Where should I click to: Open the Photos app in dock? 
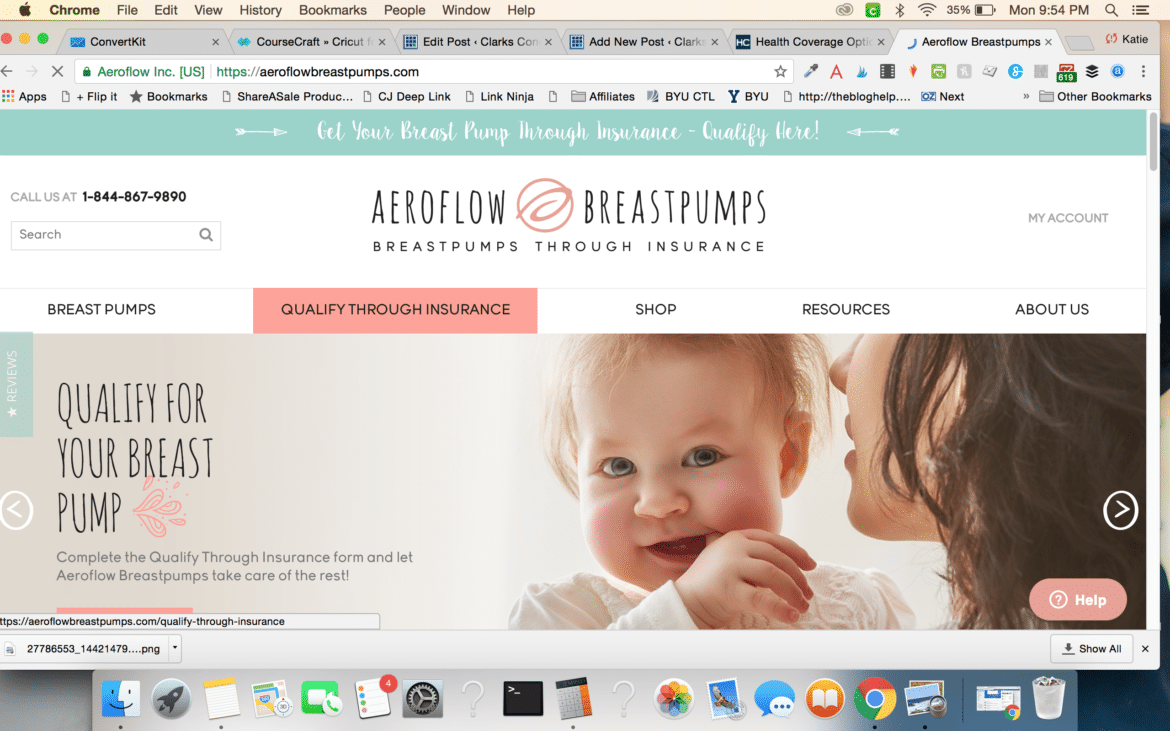(674, 699)
